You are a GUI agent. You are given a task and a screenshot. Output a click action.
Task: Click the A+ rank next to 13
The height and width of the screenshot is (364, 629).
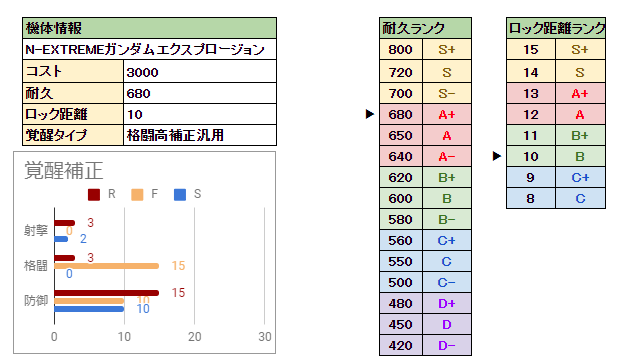580,93
